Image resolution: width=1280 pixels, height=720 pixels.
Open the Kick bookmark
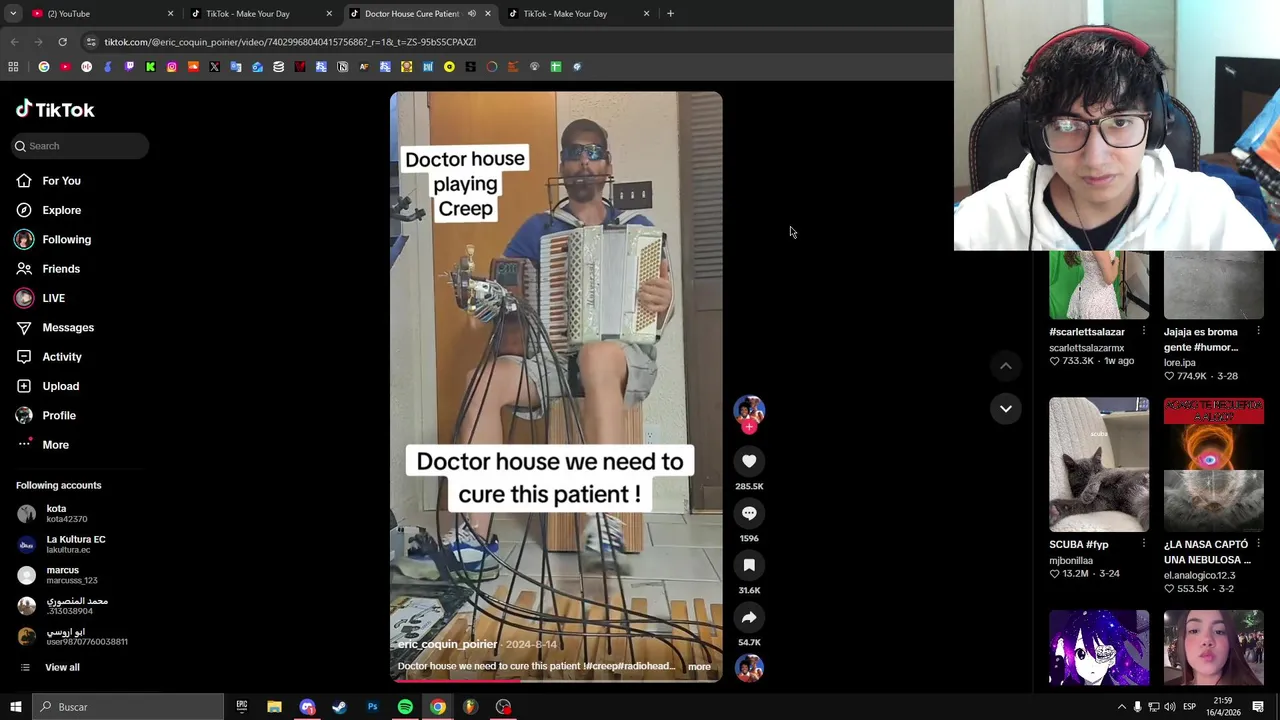click(x=150, y=67)
